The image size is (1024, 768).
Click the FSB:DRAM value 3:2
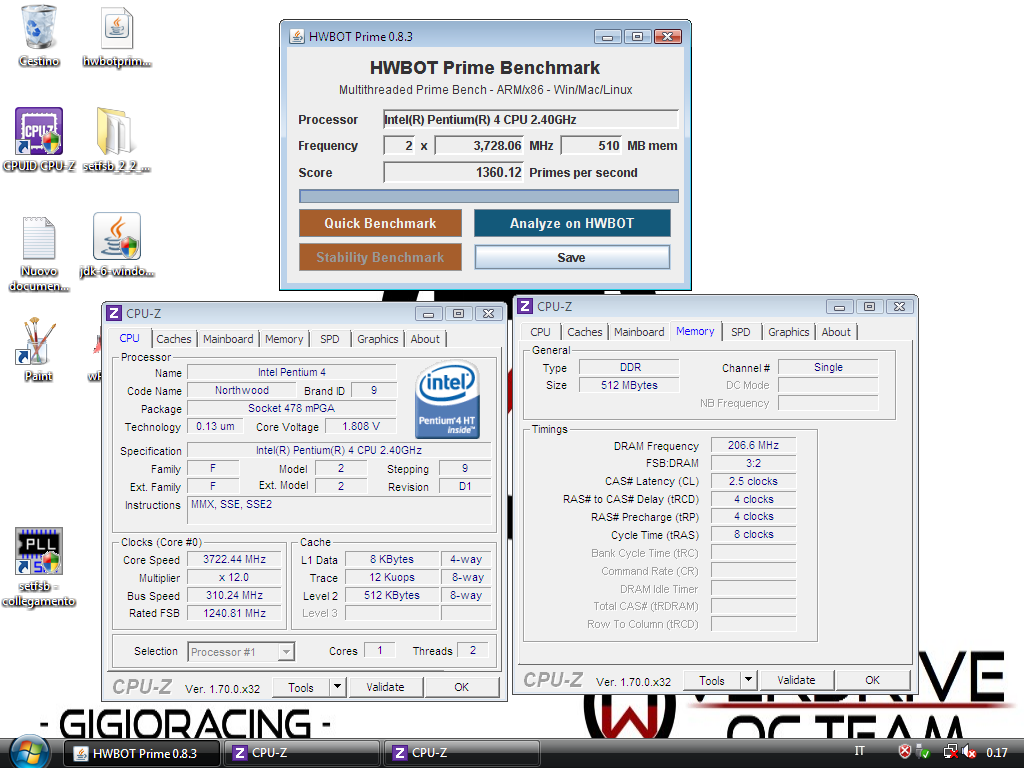click(753, 463)
